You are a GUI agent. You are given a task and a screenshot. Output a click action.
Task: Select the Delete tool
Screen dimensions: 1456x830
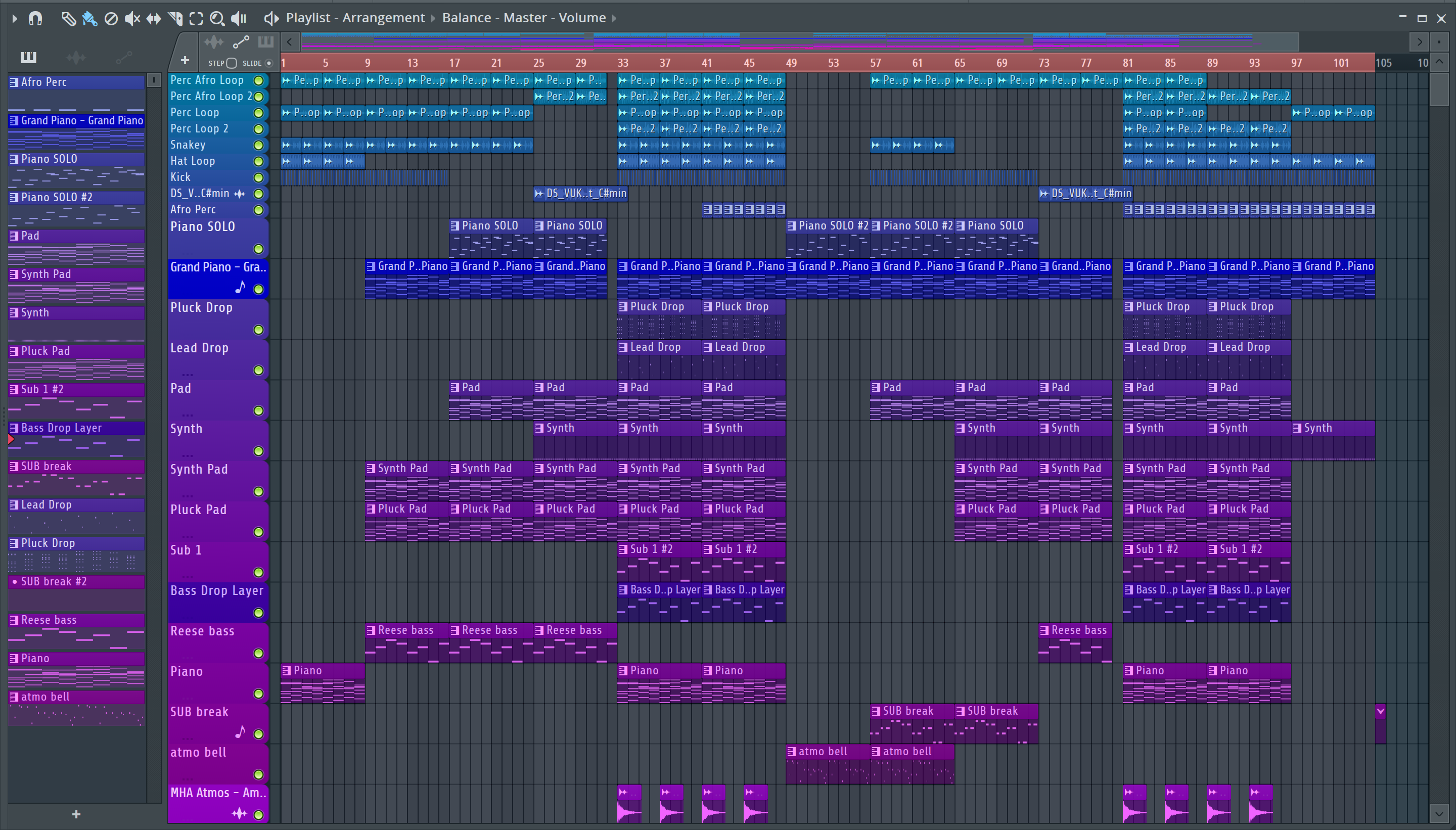111,18
